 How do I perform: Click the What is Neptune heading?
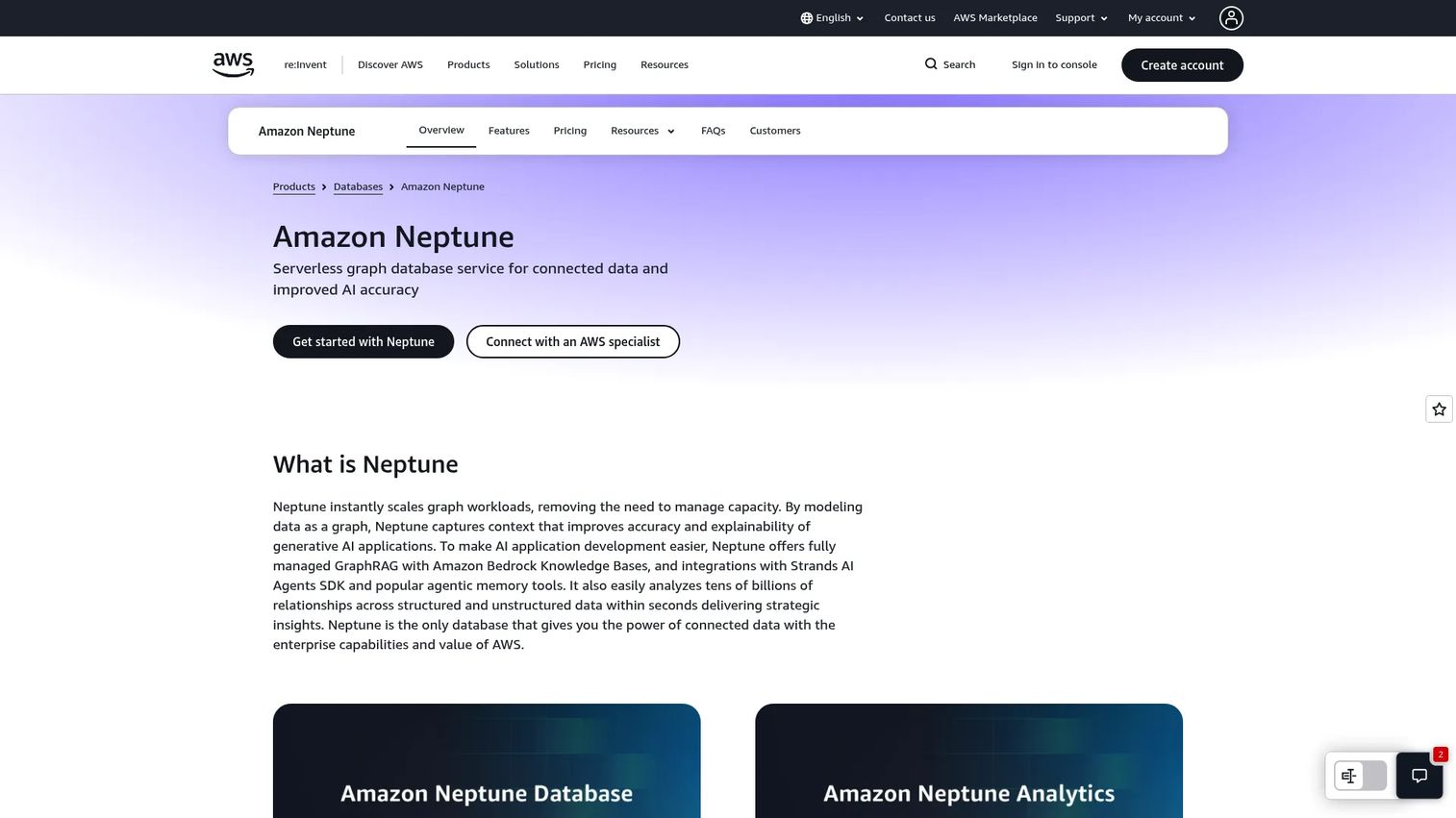365,464
